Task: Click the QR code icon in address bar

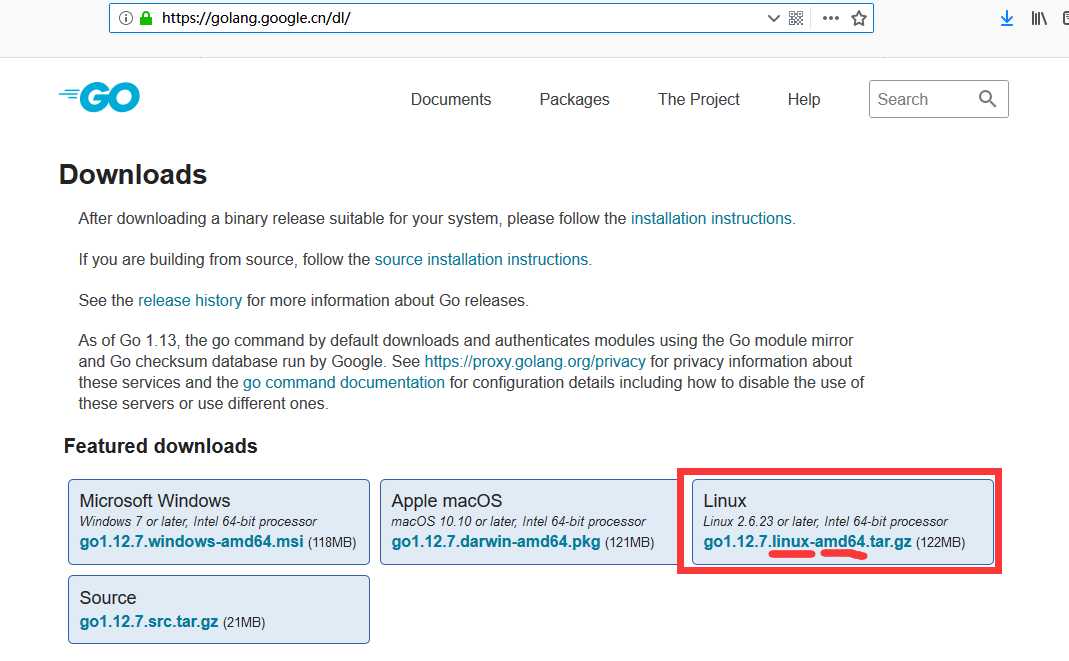Action: 796,18
